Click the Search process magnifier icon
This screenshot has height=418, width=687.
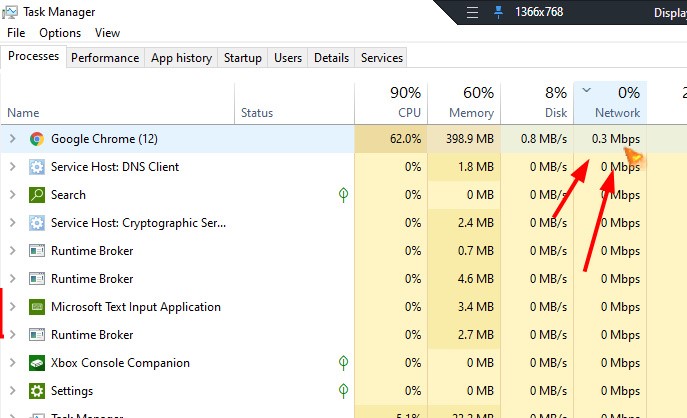[37, 195]
